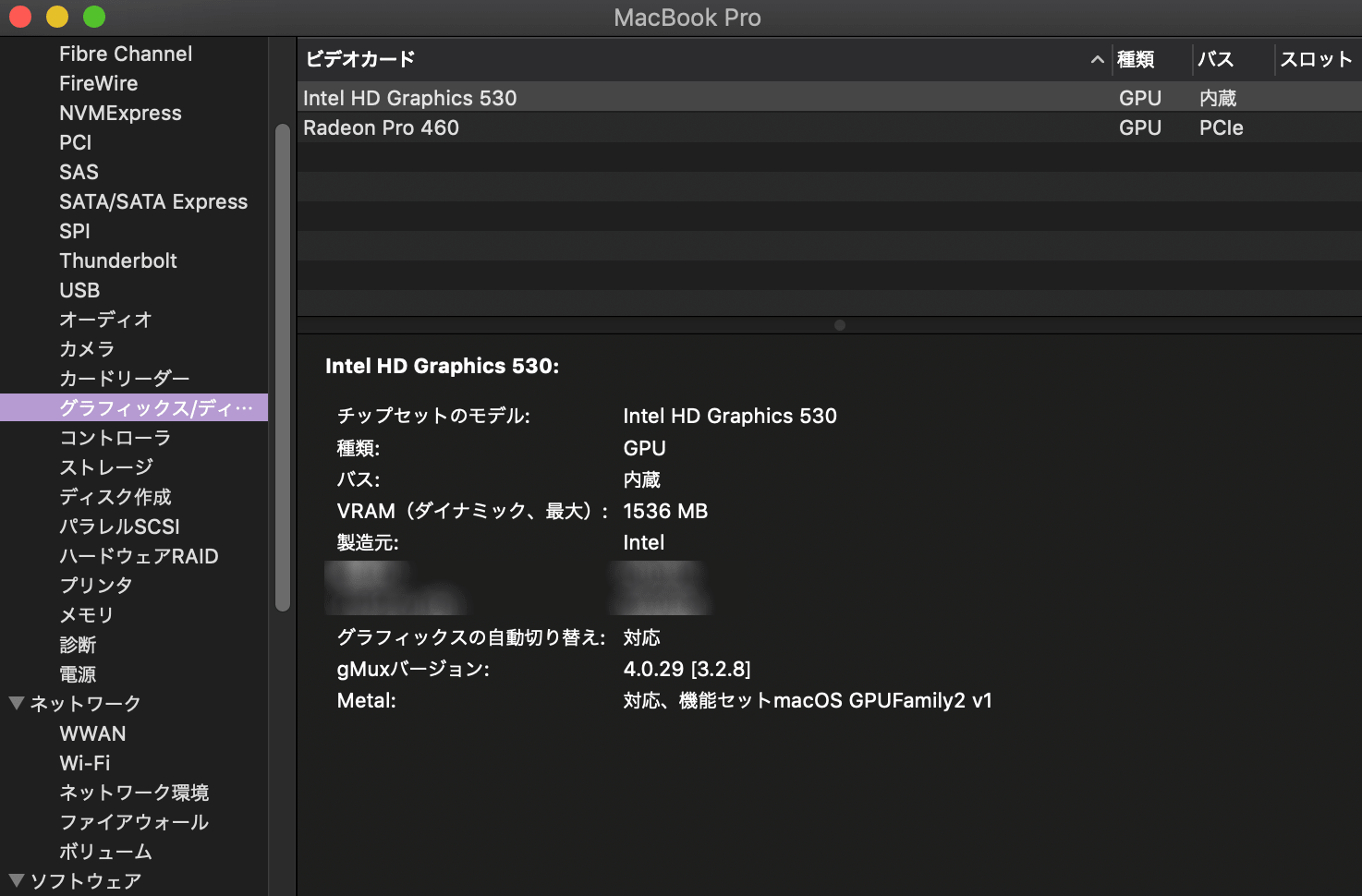Select Fibre Channel in sidebar
Image resolution: width=1362 pixels, height=896 pixels.
point(126,54)
